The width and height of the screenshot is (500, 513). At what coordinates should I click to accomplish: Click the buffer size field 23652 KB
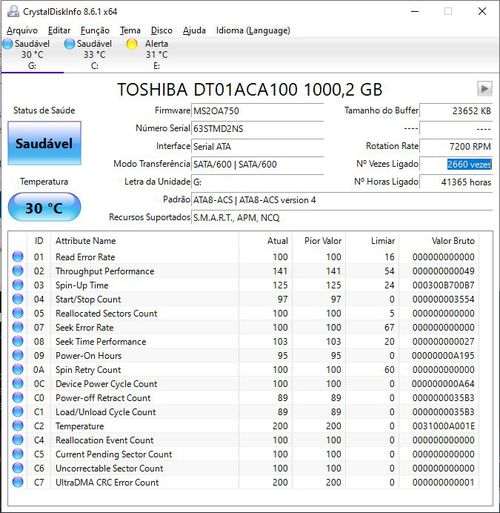pos(456,111)
